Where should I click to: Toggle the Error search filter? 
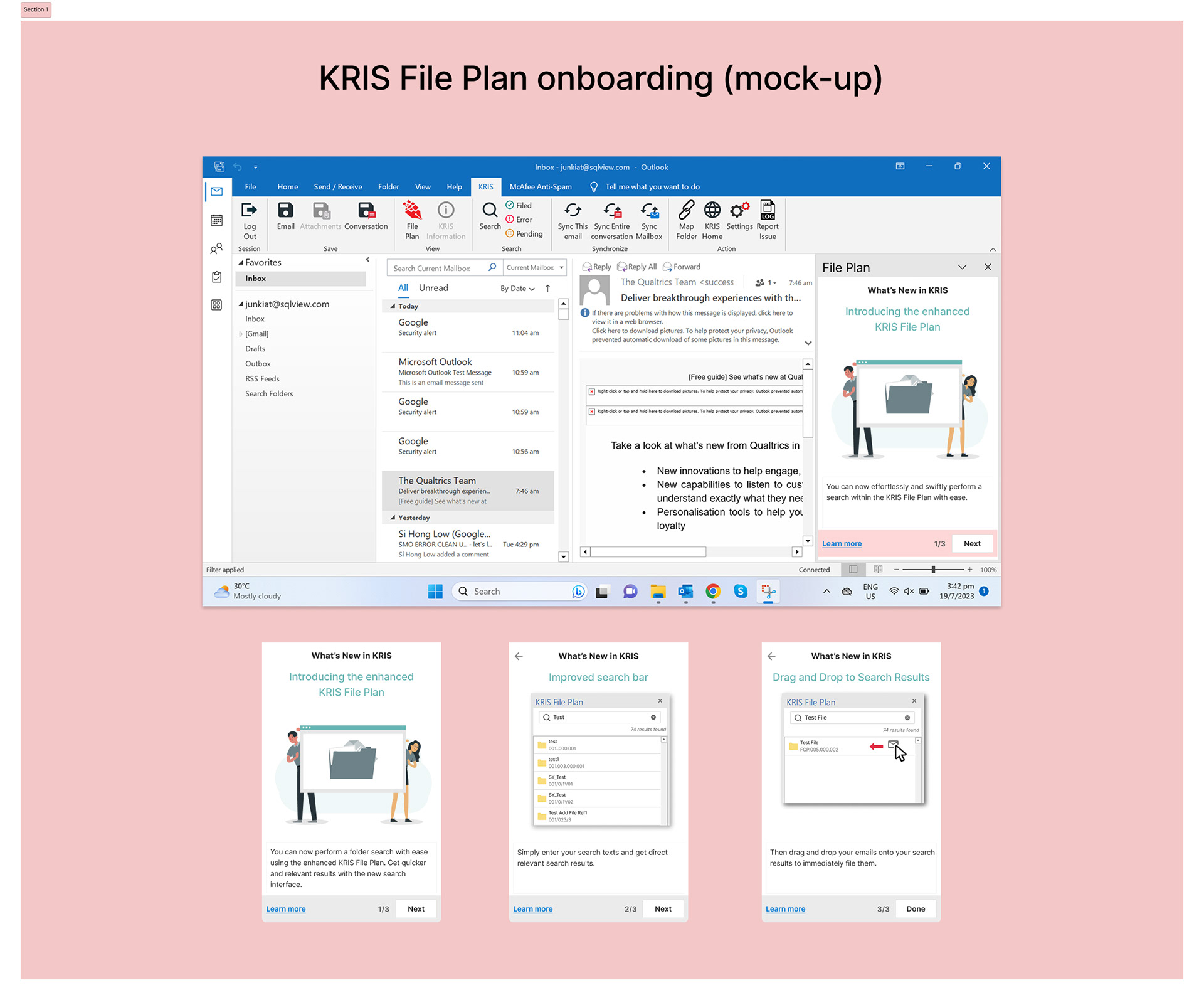coord(519,220)
